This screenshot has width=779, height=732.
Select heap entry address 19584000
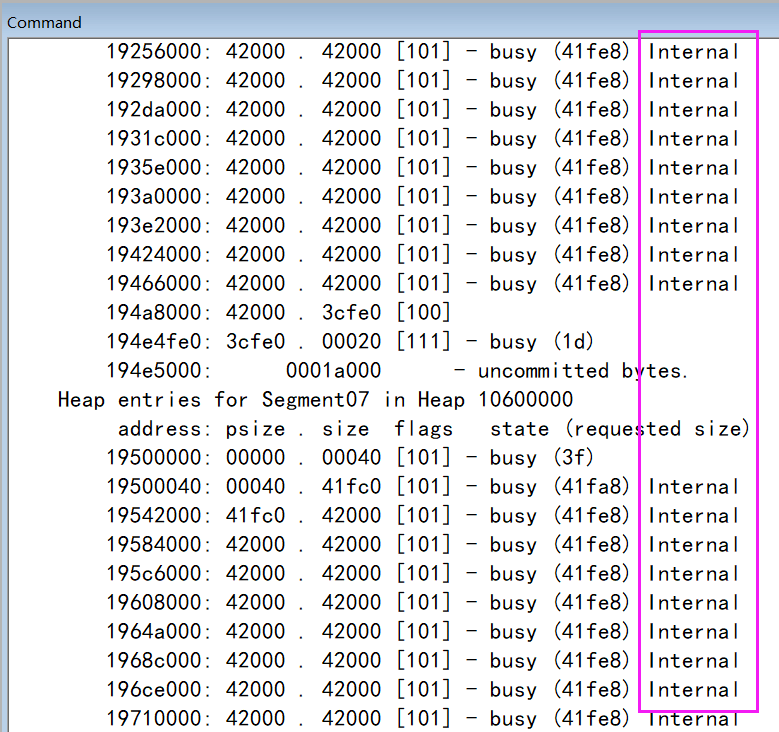pos(158,544)
